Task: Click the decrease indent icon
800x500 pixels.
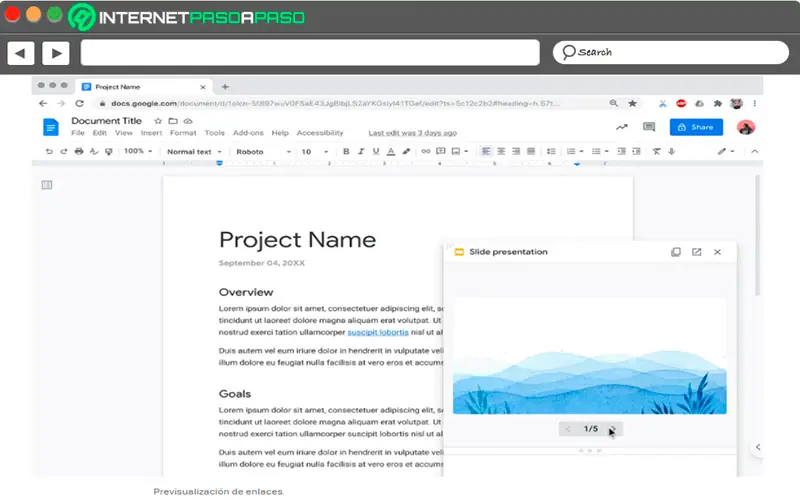Action: tap(621, 151)
